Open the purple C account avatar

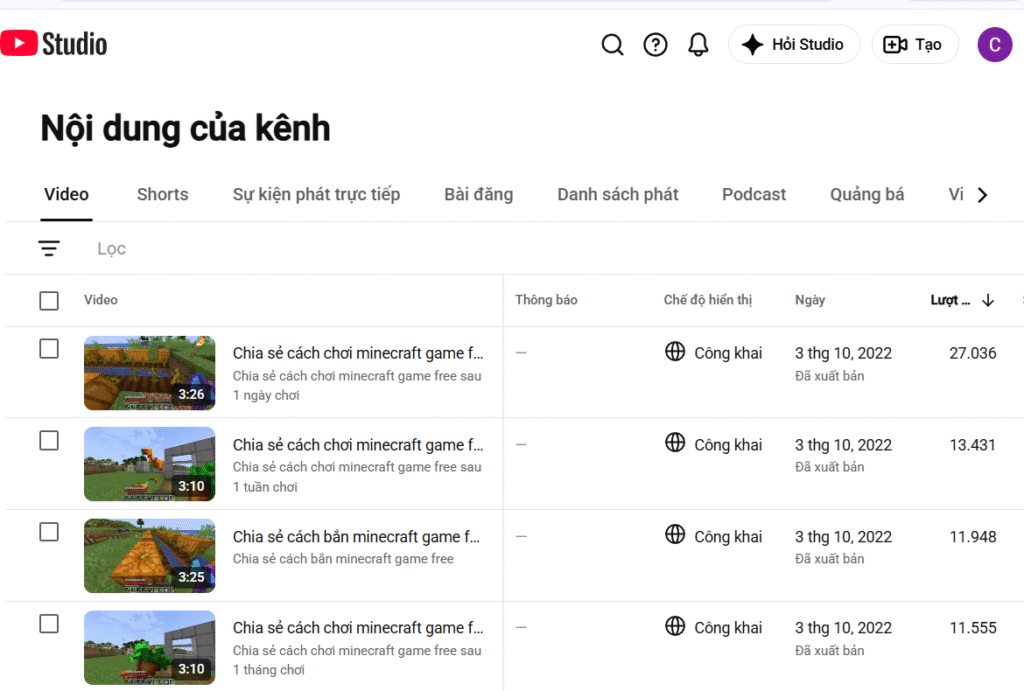(x=994, y=44)
